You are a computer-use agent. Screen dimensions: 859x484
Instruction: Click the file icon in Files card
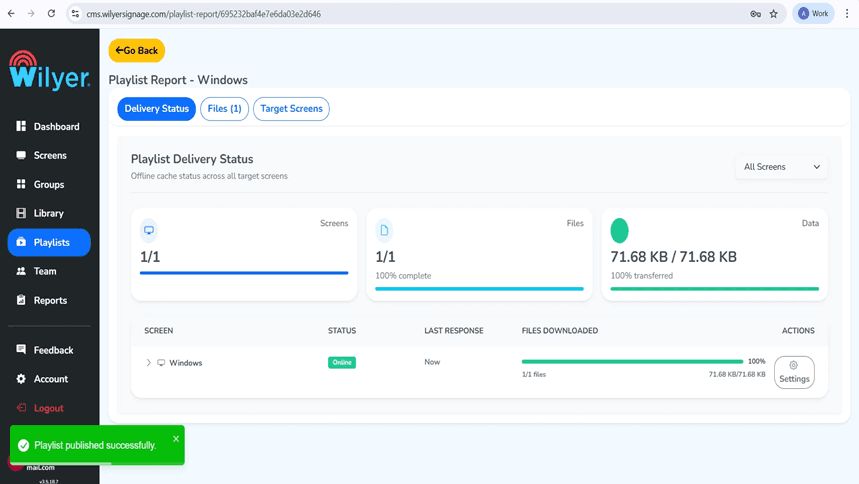pos(384,230)
